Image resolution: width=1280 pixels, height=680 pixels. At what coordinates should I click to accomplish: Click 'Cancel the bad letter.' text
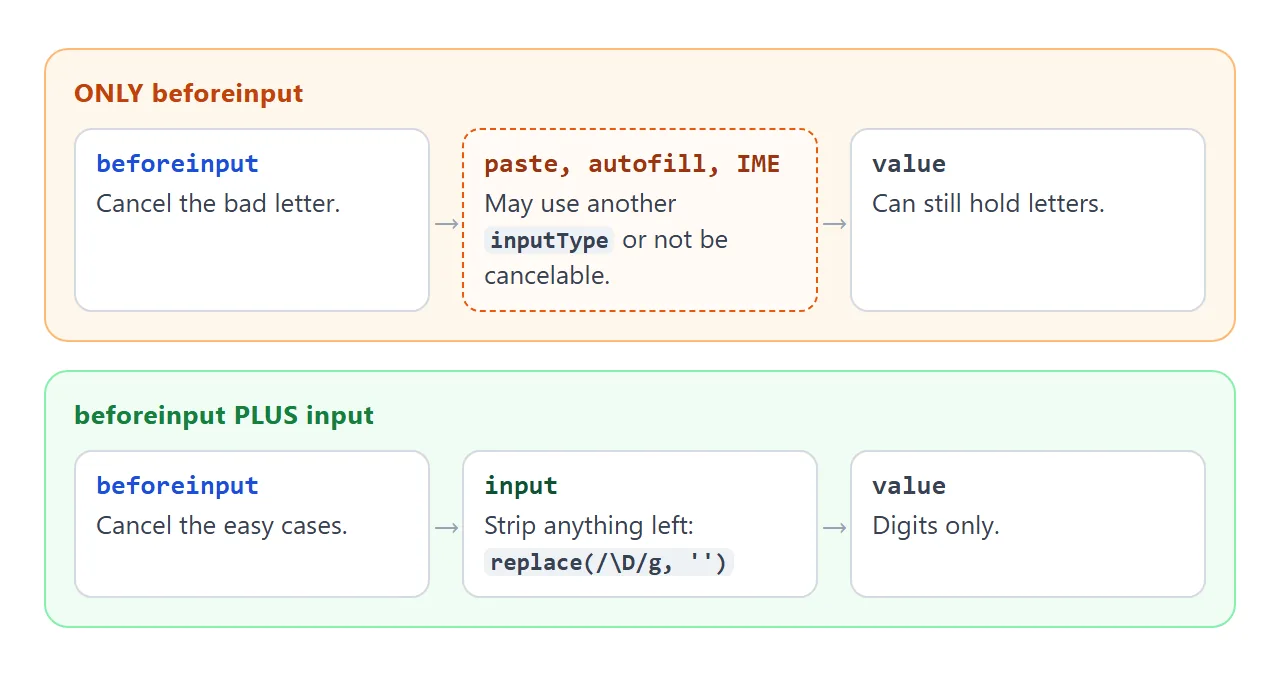click(x=218, y=204)
